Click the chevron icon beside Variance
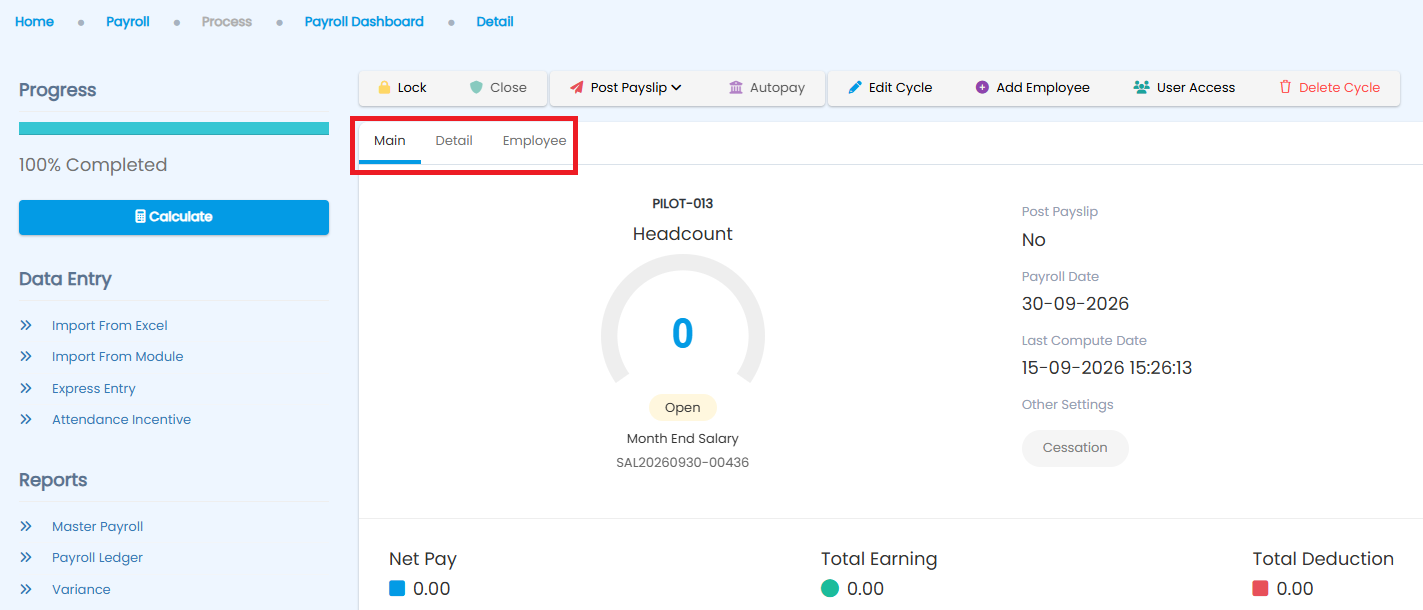The width and height of the screenshot is (1423, 610). coord(26,590)
